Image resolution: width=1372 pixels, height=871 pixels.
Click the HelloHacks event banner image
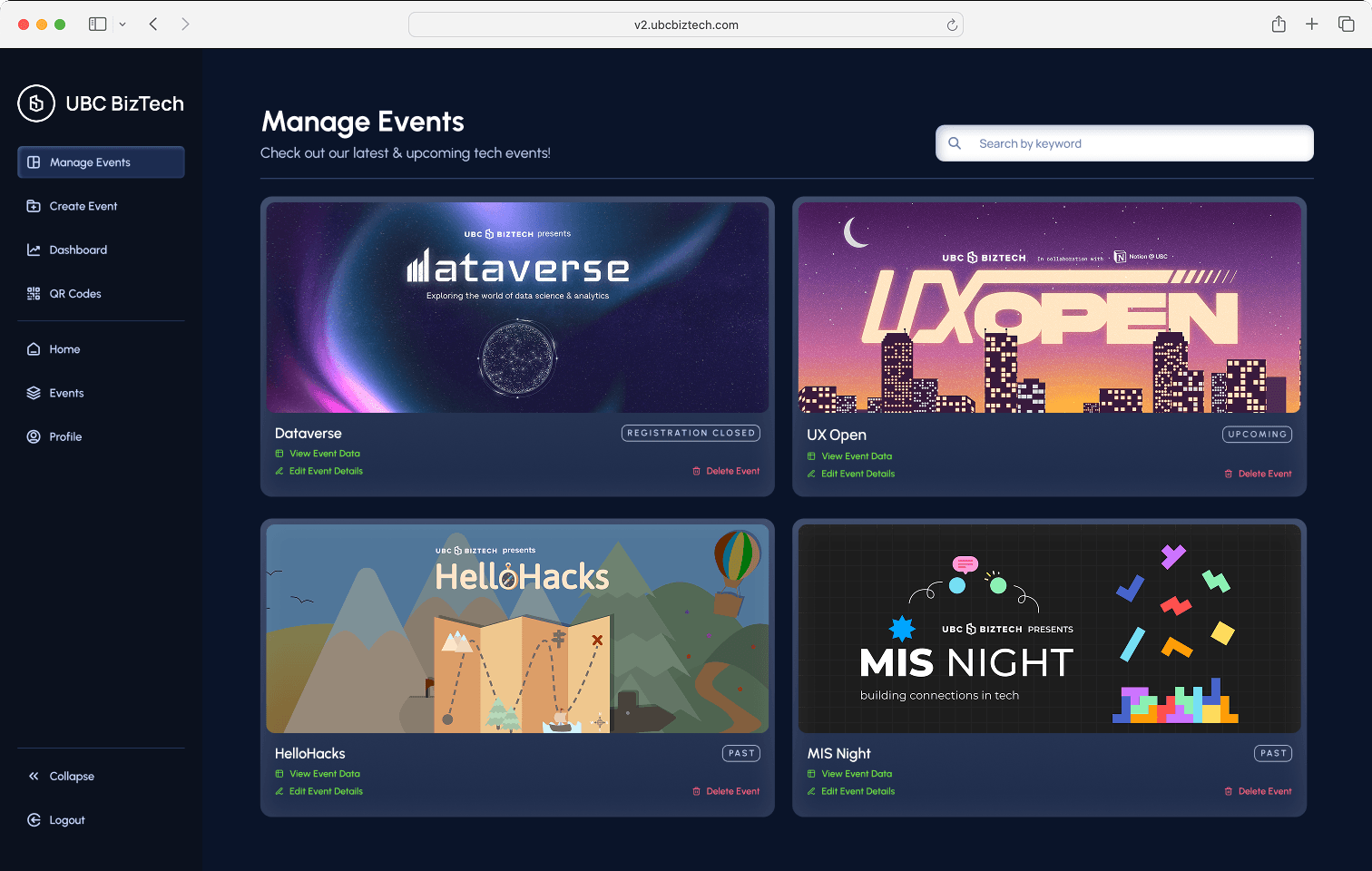[x=517, y=628]
